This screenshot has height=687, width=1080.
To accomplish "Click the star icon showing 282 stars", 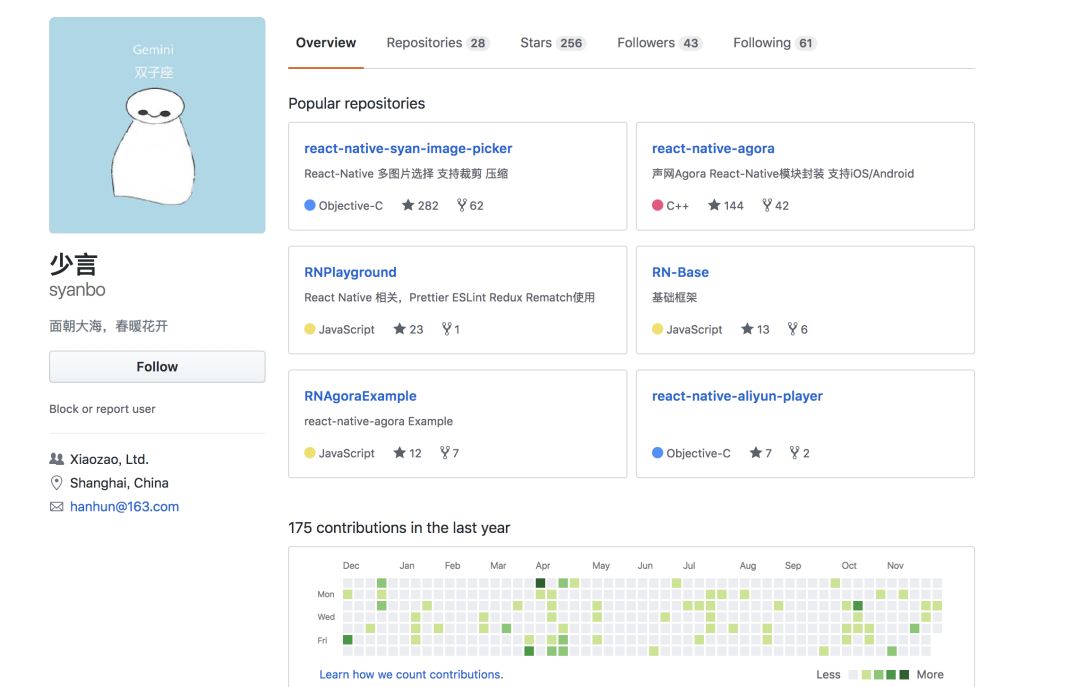I will (x=408, y=205).
